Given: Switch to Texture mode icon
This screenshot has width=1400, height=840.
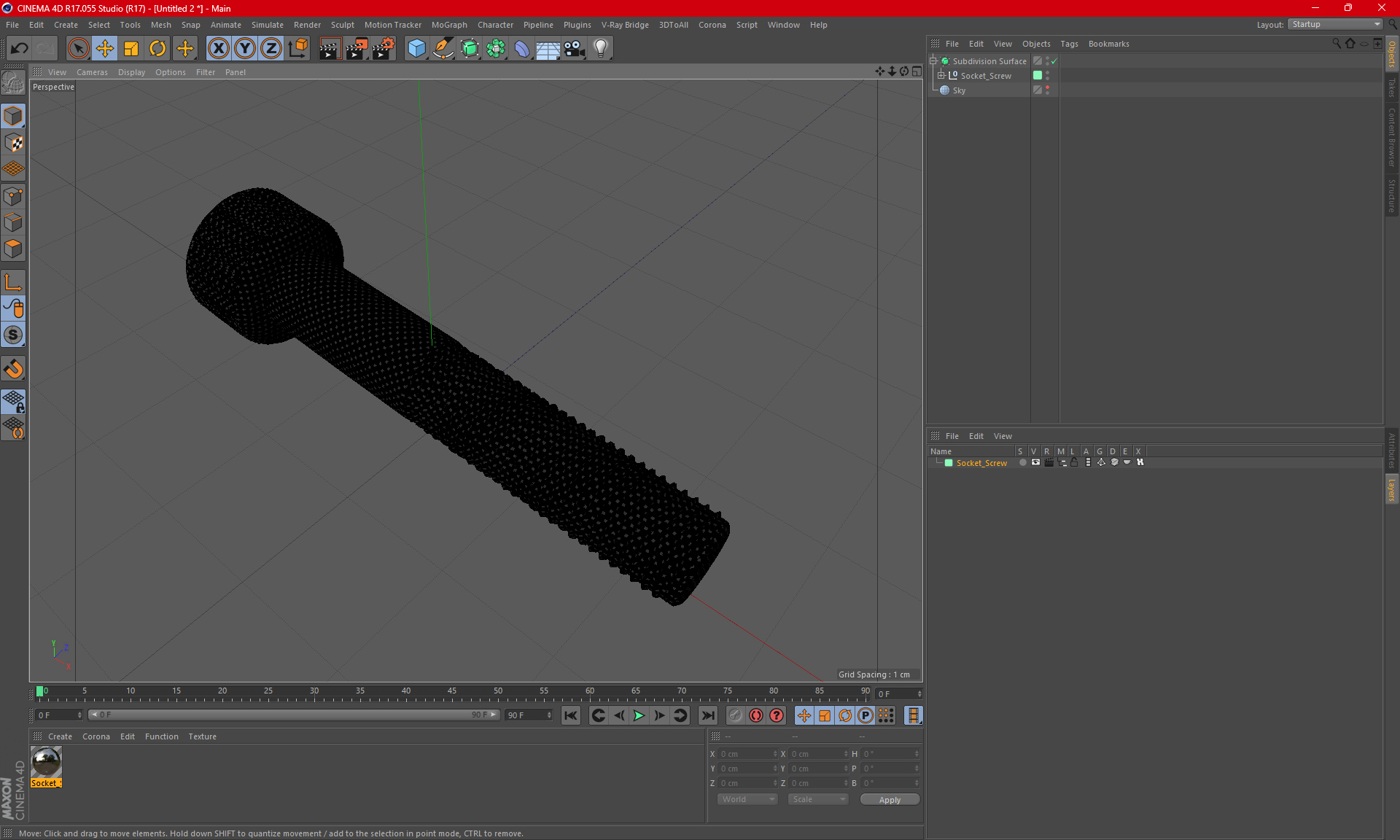Looking at the screenshot, I should [13, 143].
